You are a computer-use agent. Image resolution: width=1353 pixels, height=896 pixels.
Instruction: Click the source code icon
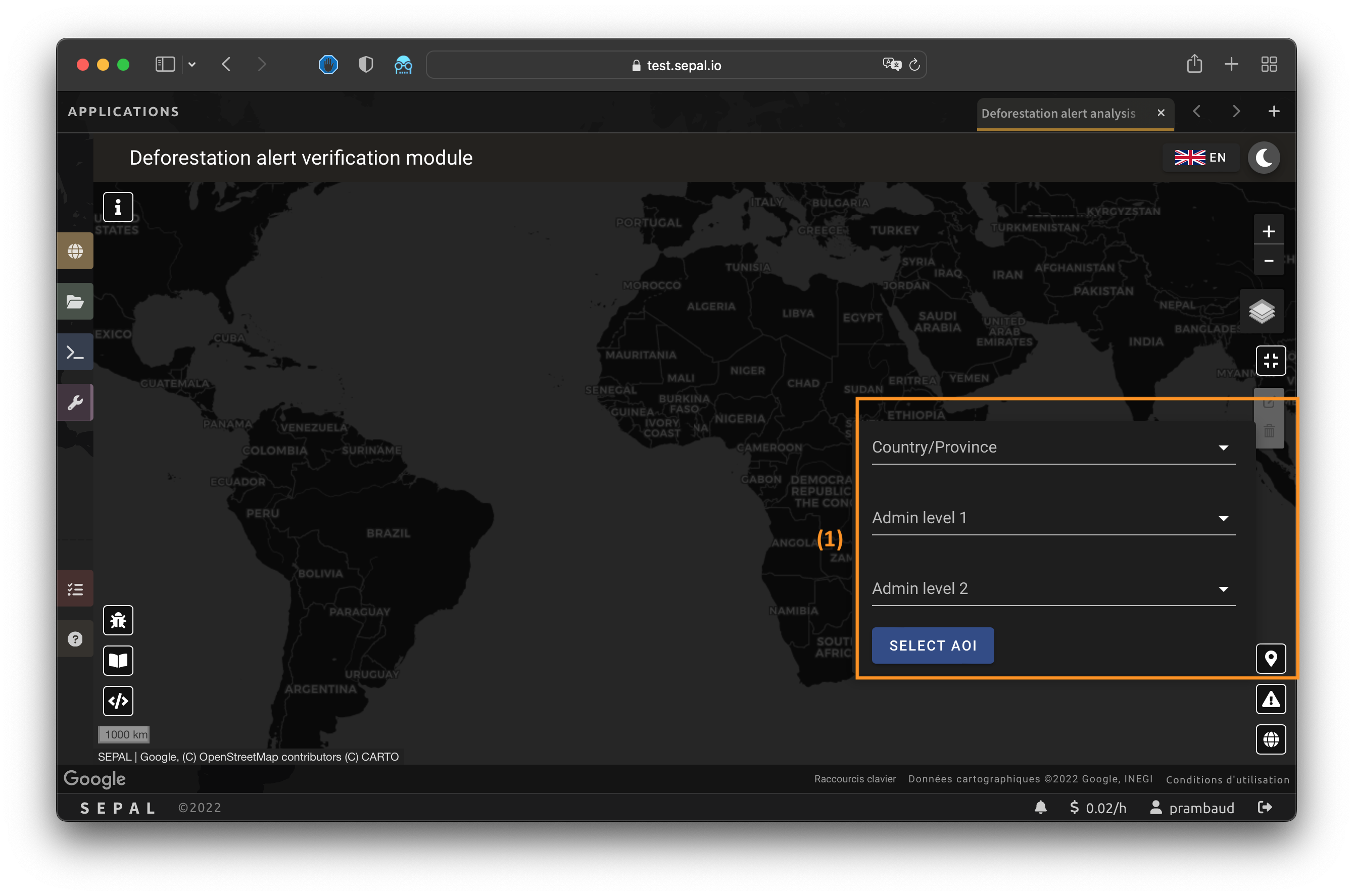(118, 701)
